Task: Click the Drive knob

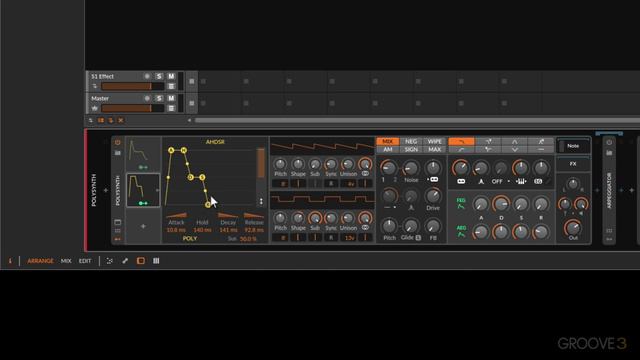Action: [433, 196]
